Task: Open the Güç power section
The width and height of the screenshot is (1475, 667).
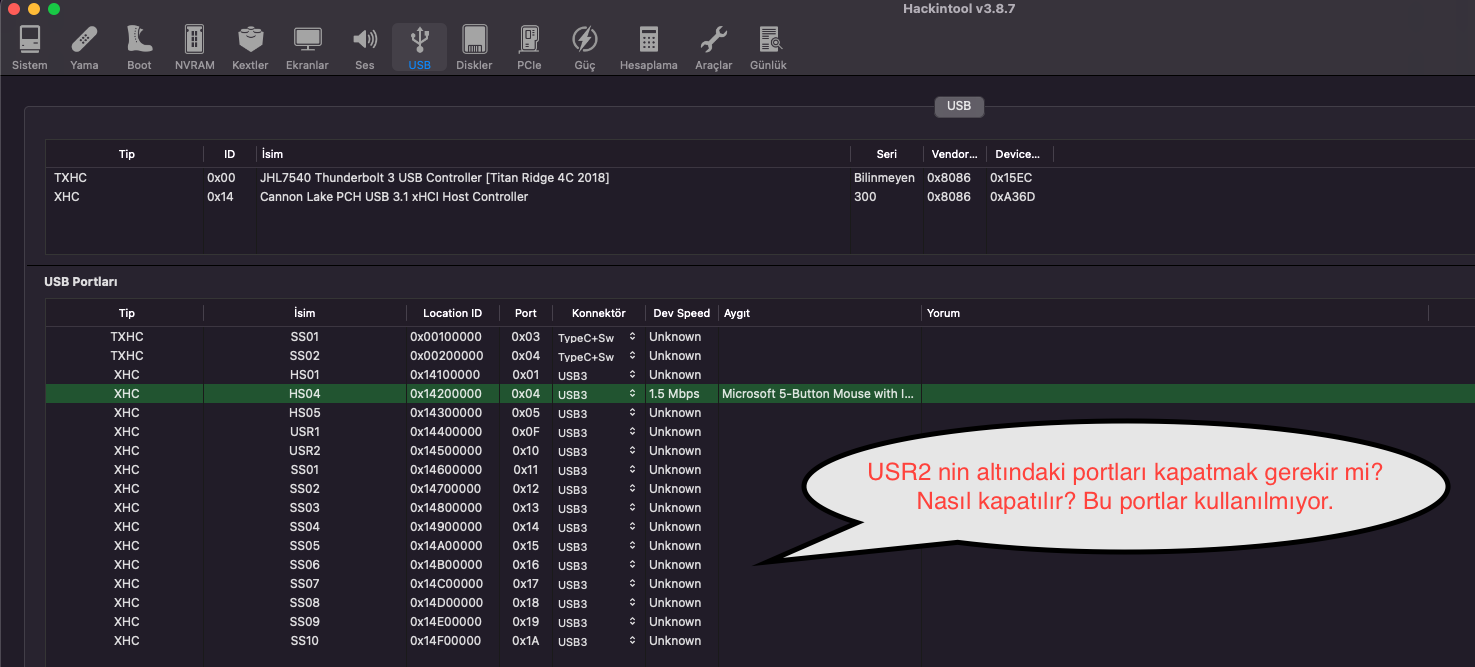Action: coord(584,47)
